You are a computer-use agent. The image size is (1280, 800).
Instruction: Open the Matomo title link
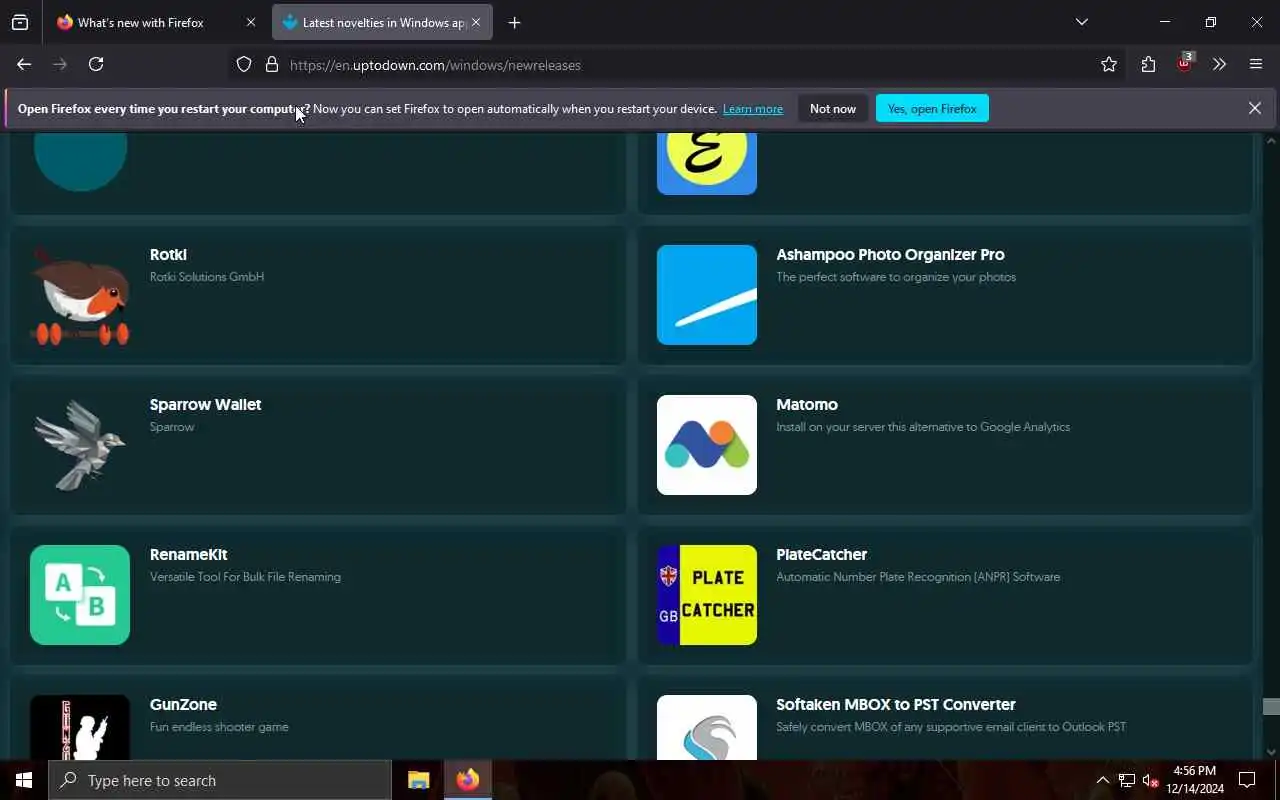pos(807,405)
